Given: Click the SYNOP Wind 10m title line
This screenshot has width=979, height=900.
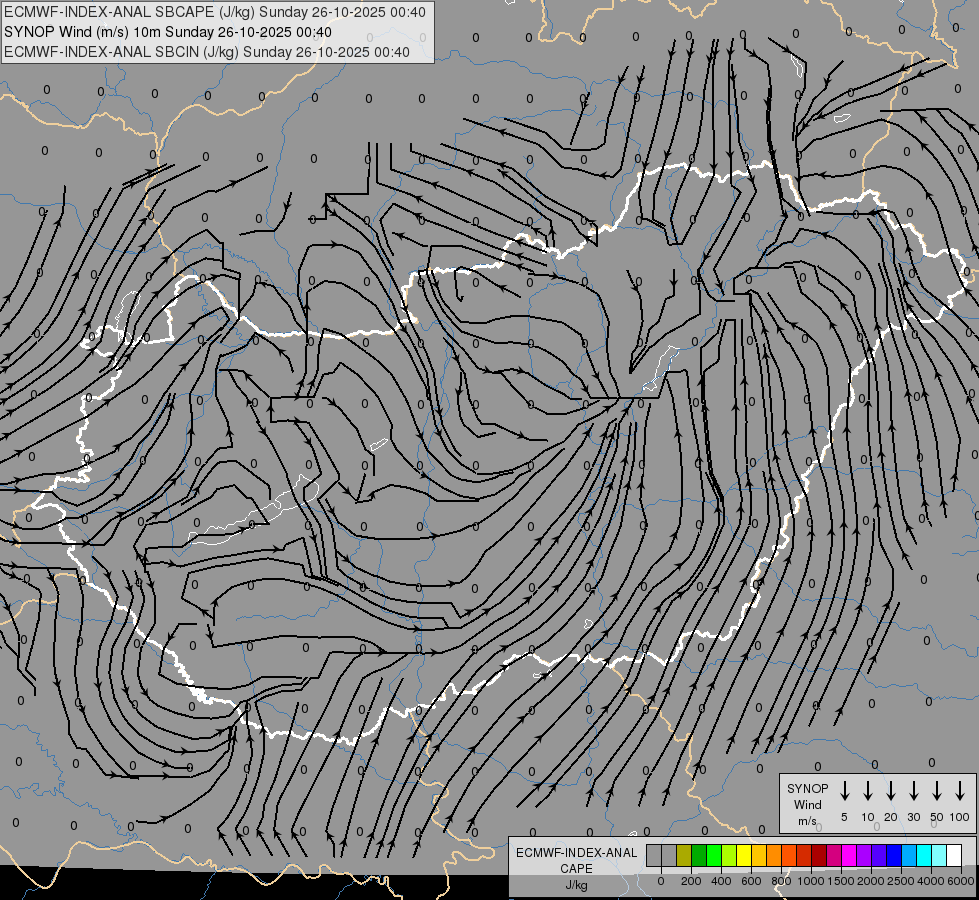Looking at the screenshot, I should [x=168, y=32].
